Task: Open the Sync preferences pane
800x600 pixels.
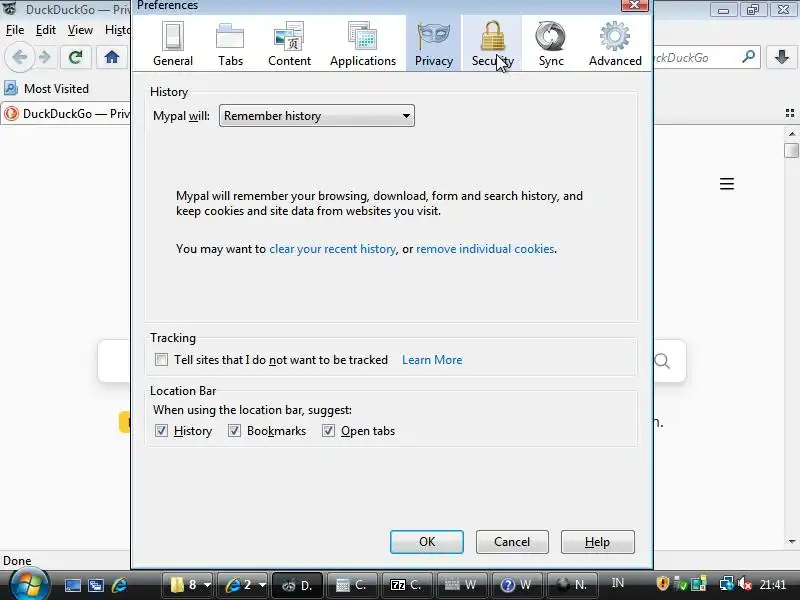Action: tap(551, 44)
